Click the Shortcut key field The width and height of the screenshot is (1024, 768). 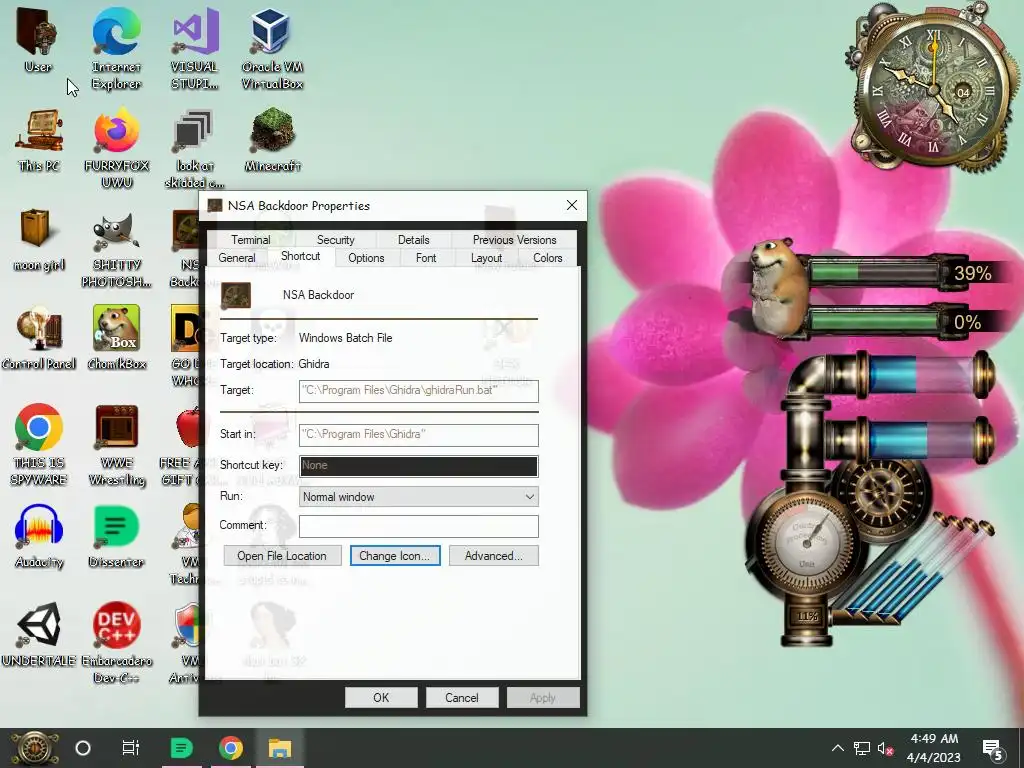tap(419, 466)
